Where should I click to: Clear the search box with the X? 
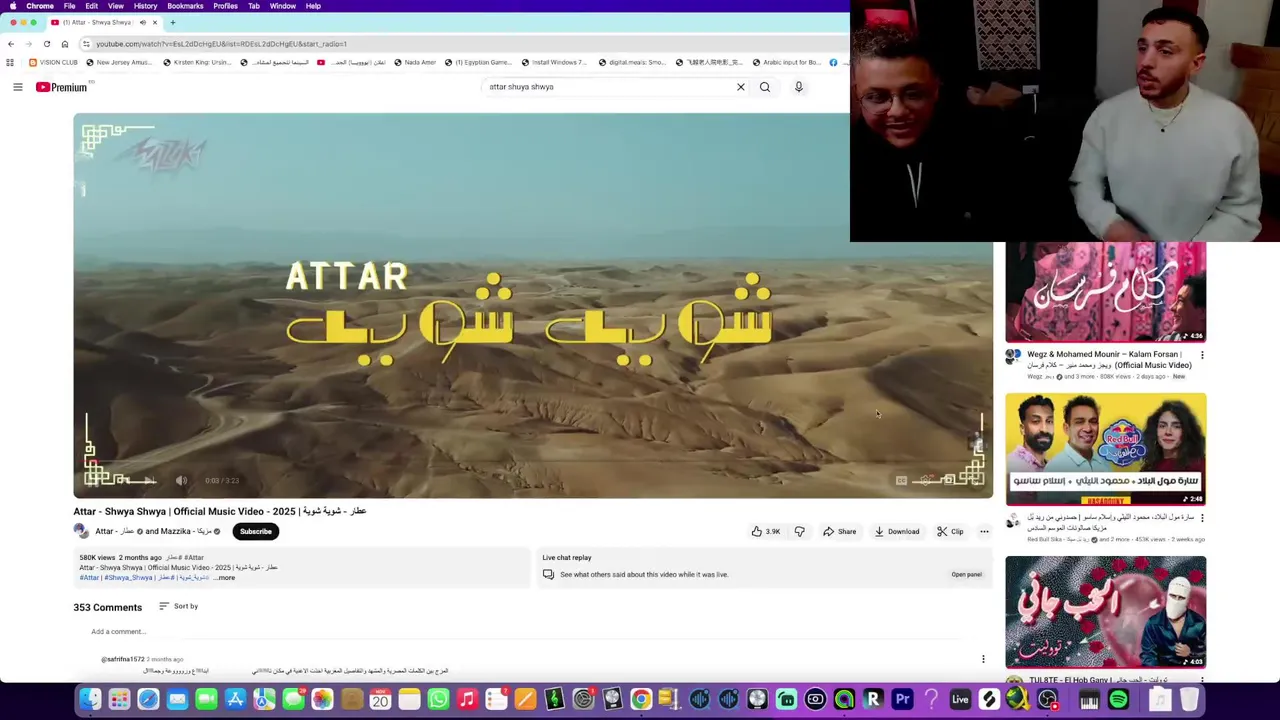[x=741, y=87]
